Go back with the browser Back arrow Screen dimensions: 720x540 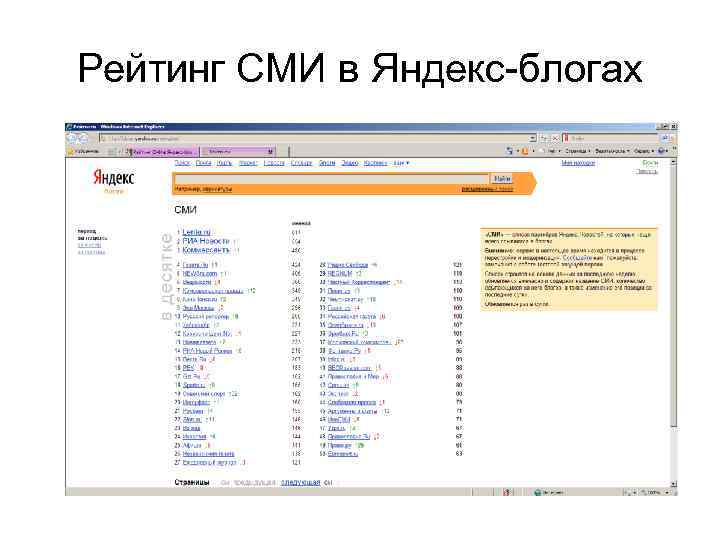(x=72, y=138)
